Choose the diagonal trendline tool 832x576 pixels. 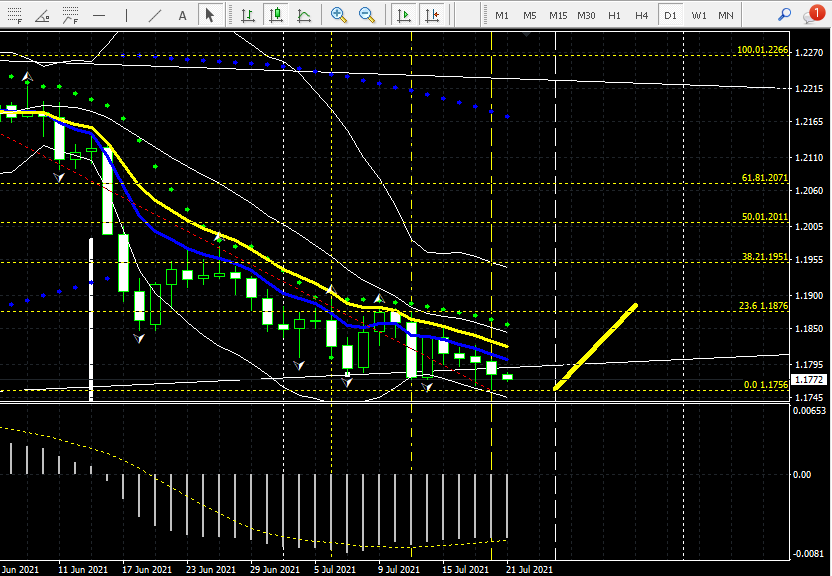pyautogui.click(x=154, y=15)
